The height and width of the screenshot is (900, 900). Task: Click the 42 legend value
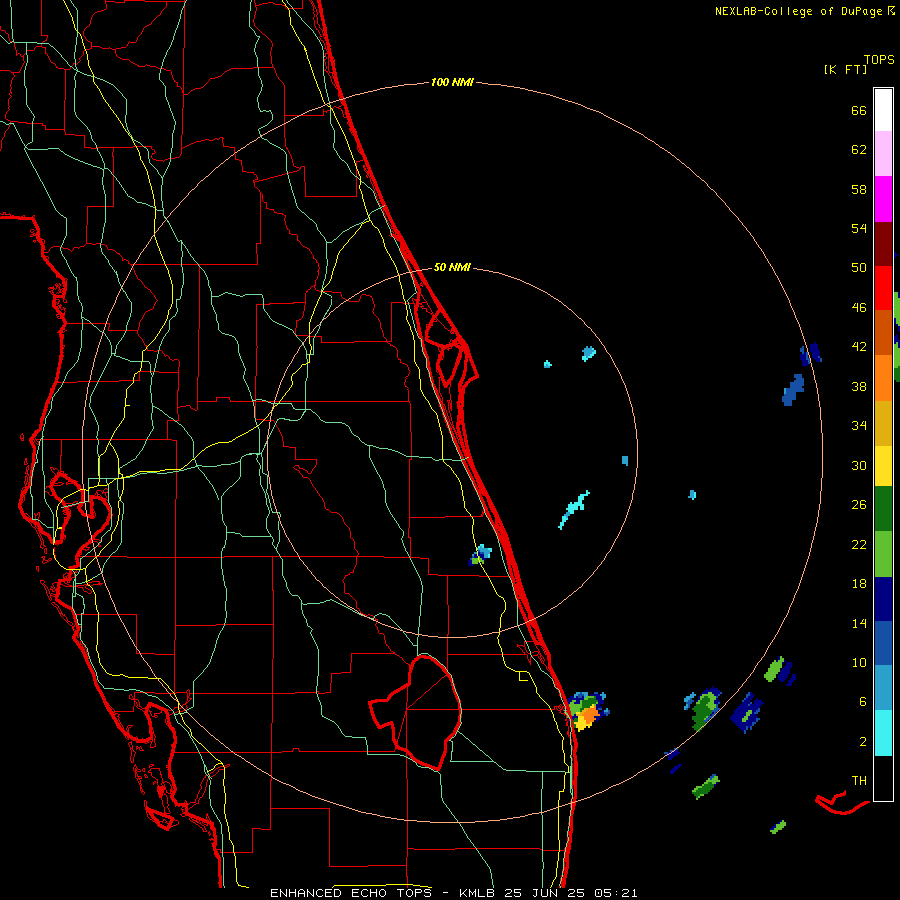point(859,347)
